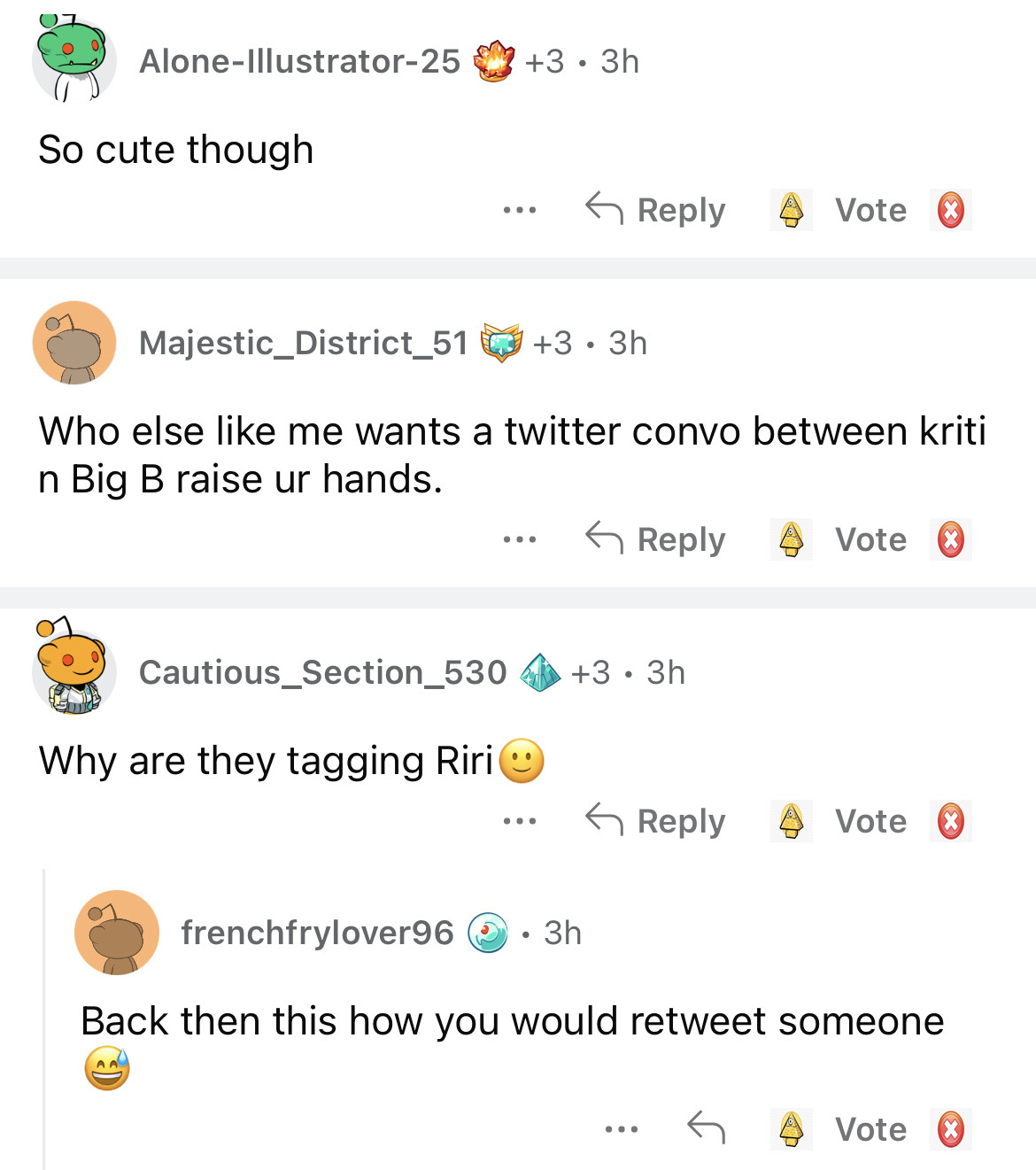The height and width of the screenshot is (1170, 1036).
Task: Open more options for "So cute though"
Action: coord(519,211)
